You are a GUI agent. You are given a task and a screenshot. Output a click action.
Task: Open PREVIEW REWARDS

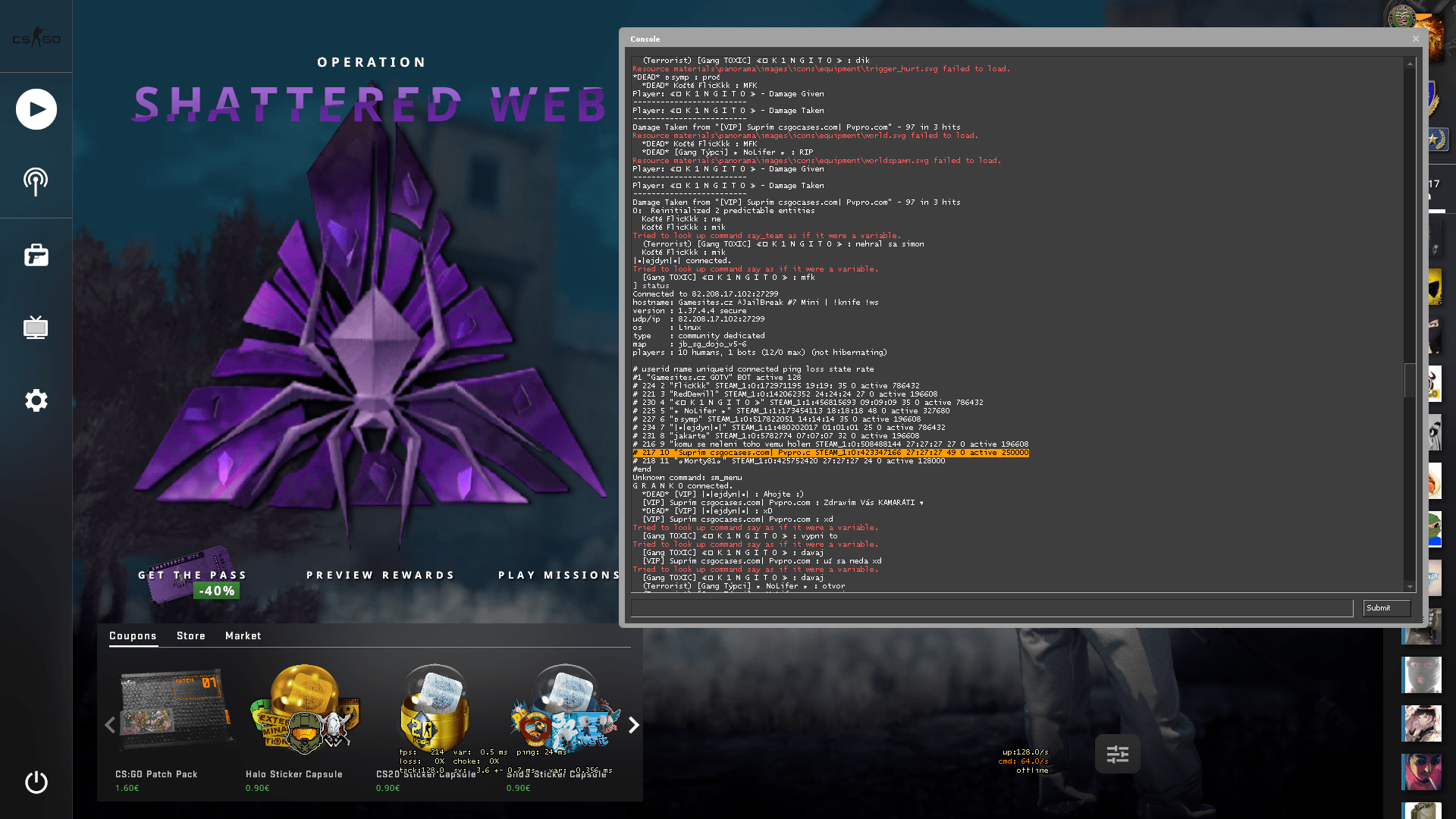pyautogui.click(x=381, y=575)
